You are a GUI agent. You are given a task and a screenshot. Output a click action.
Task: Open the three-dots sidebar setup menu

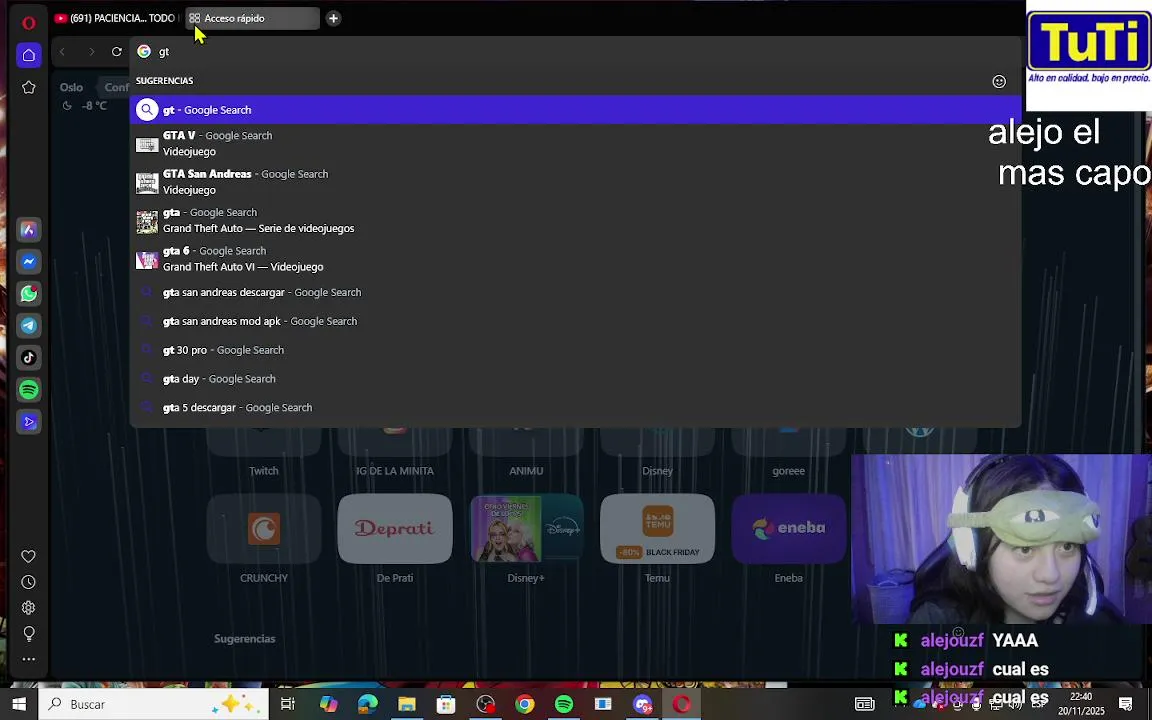click(29, 659)
